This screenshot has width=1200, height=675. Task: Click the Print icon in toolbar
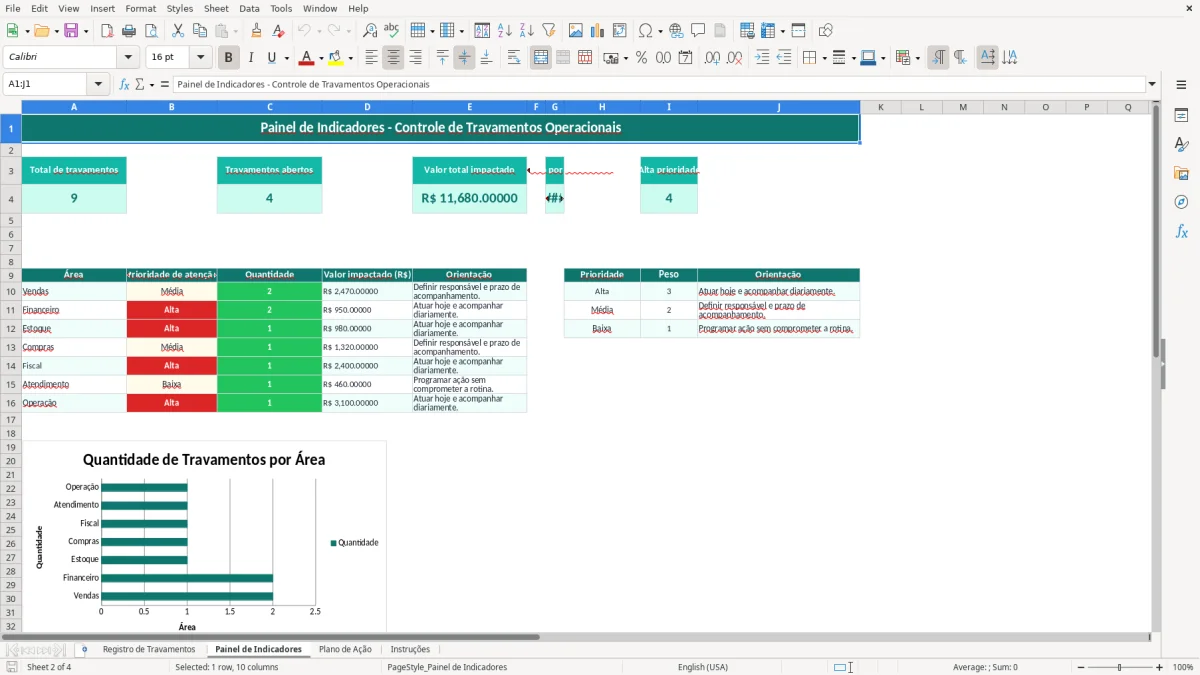(x=129, y=31)
